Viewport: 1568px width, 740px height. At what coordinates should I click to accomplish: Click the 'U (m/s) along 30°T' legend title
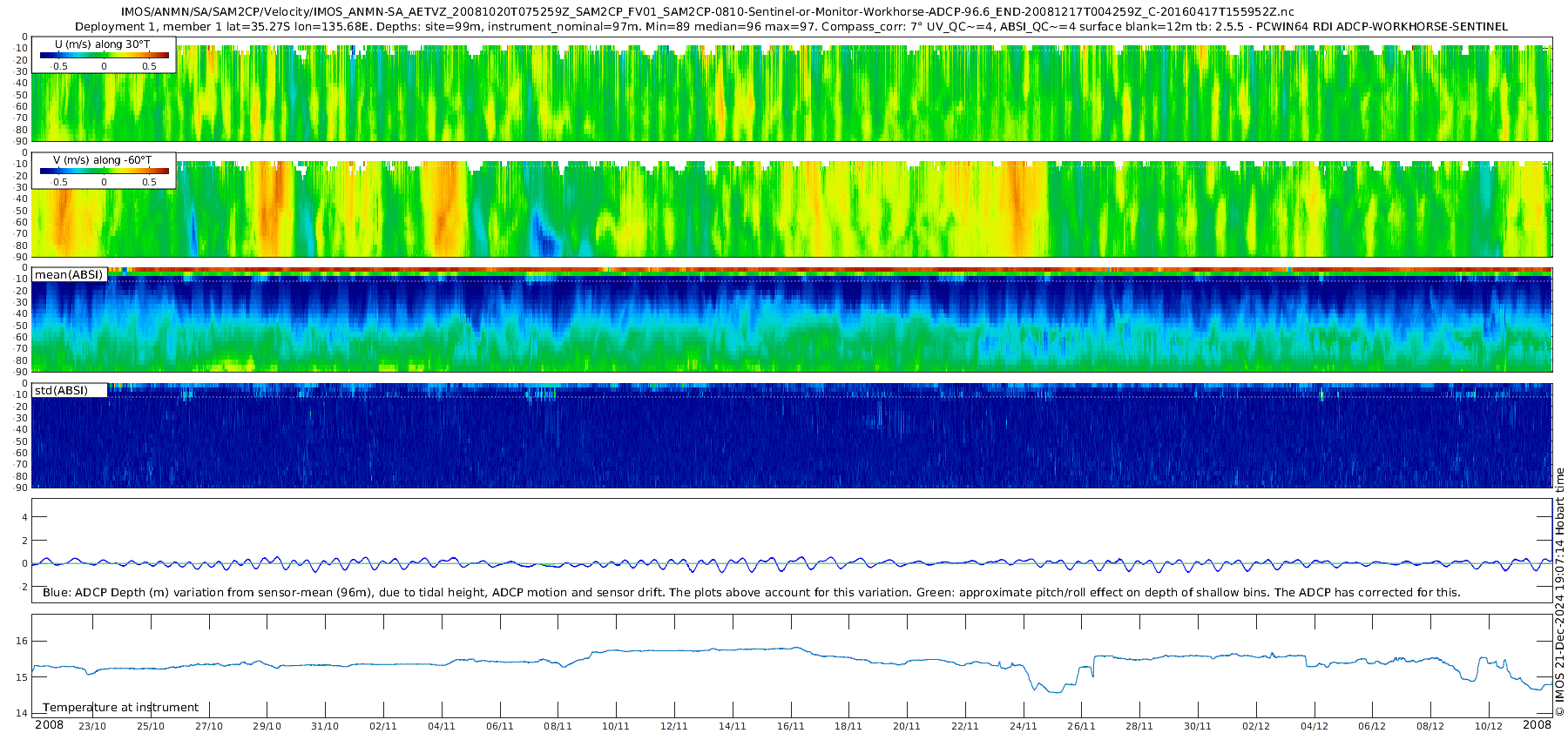(102, 44)
